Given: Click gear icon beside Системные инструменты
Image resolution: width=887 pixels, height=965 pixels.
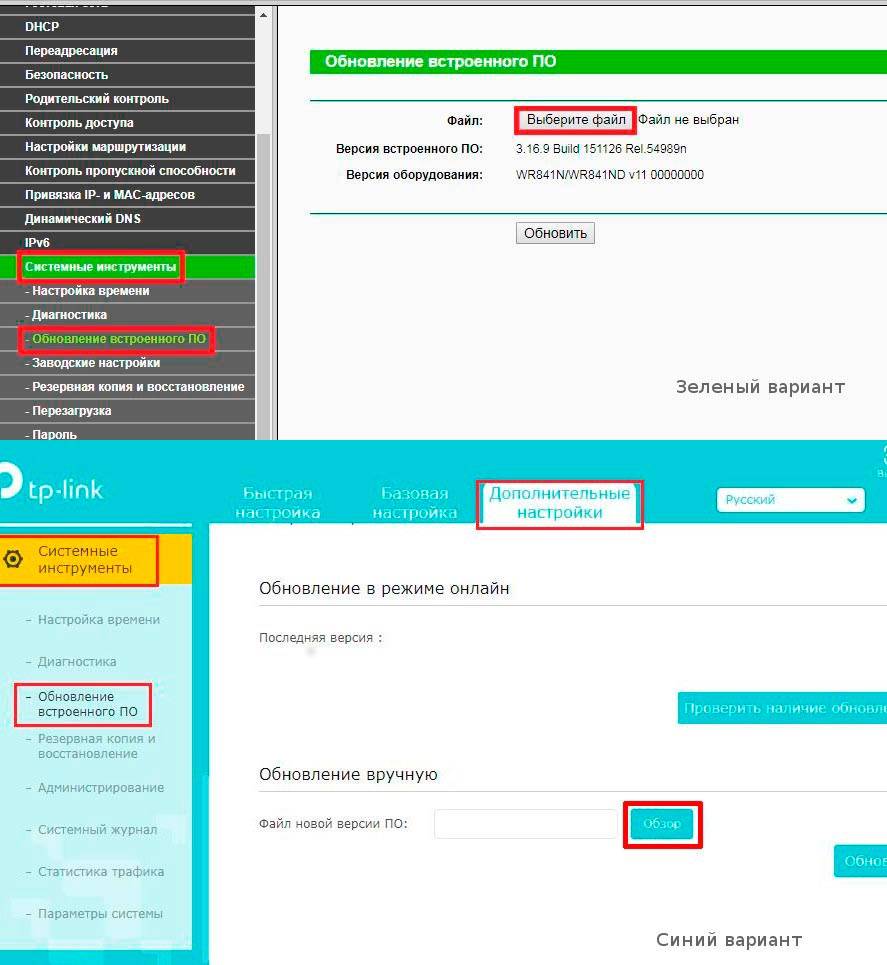Looking at the screenshot, I should [x=13, y=559].
